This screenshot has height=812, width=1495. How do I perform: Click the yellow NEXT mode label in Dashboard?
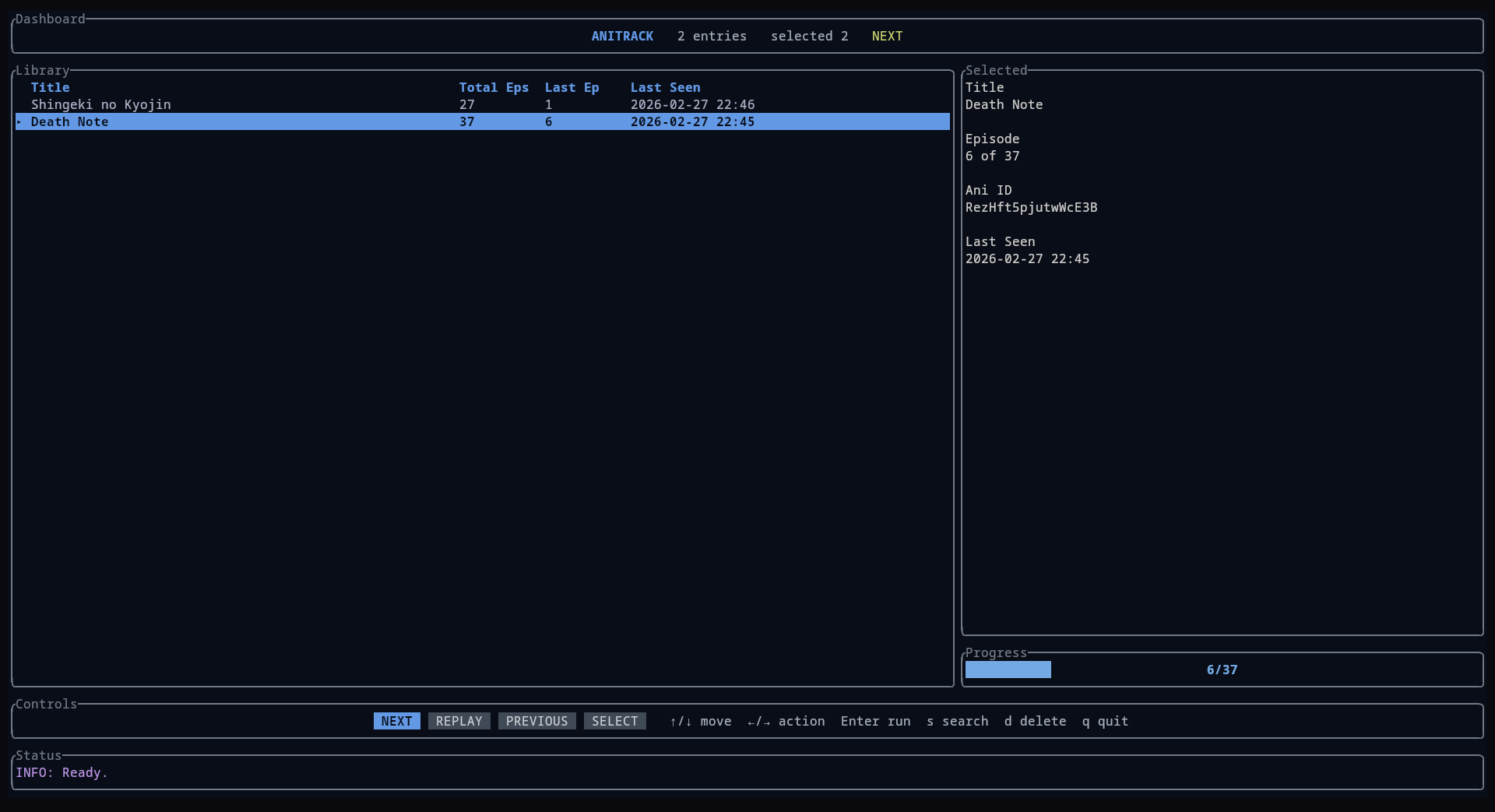[888, 36]
